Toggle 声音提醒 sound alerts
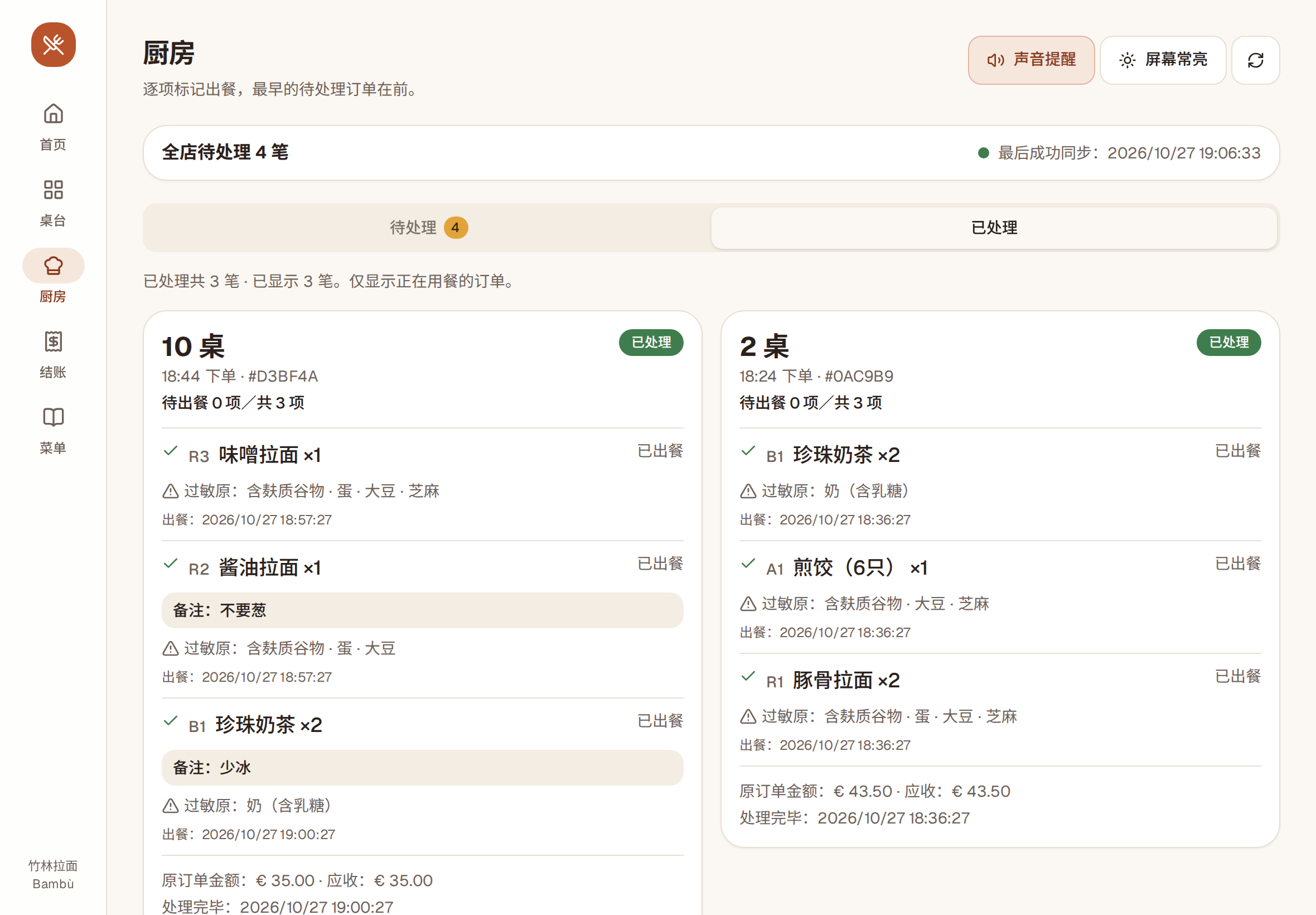1316x915 pixels. tap(1030, 60)
